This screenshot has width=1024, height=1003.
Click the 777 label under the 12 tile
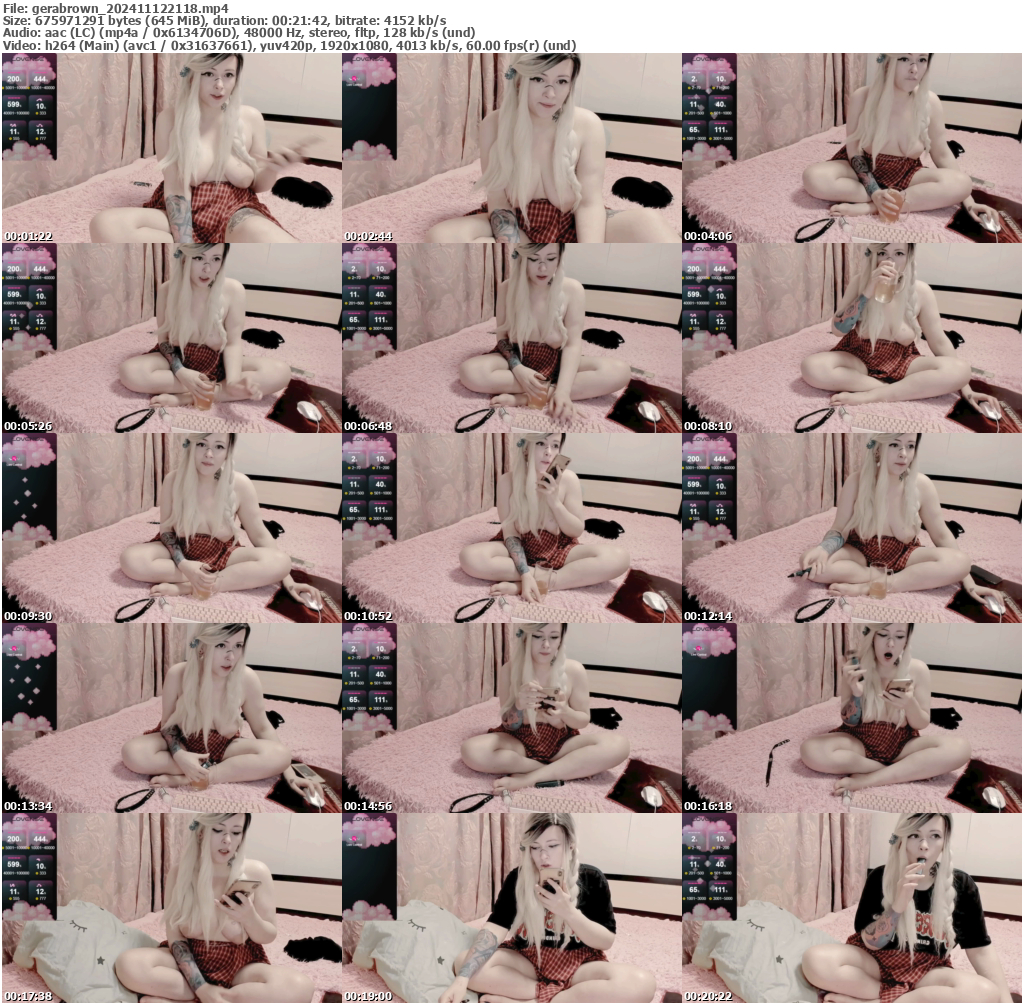point(42,136)
